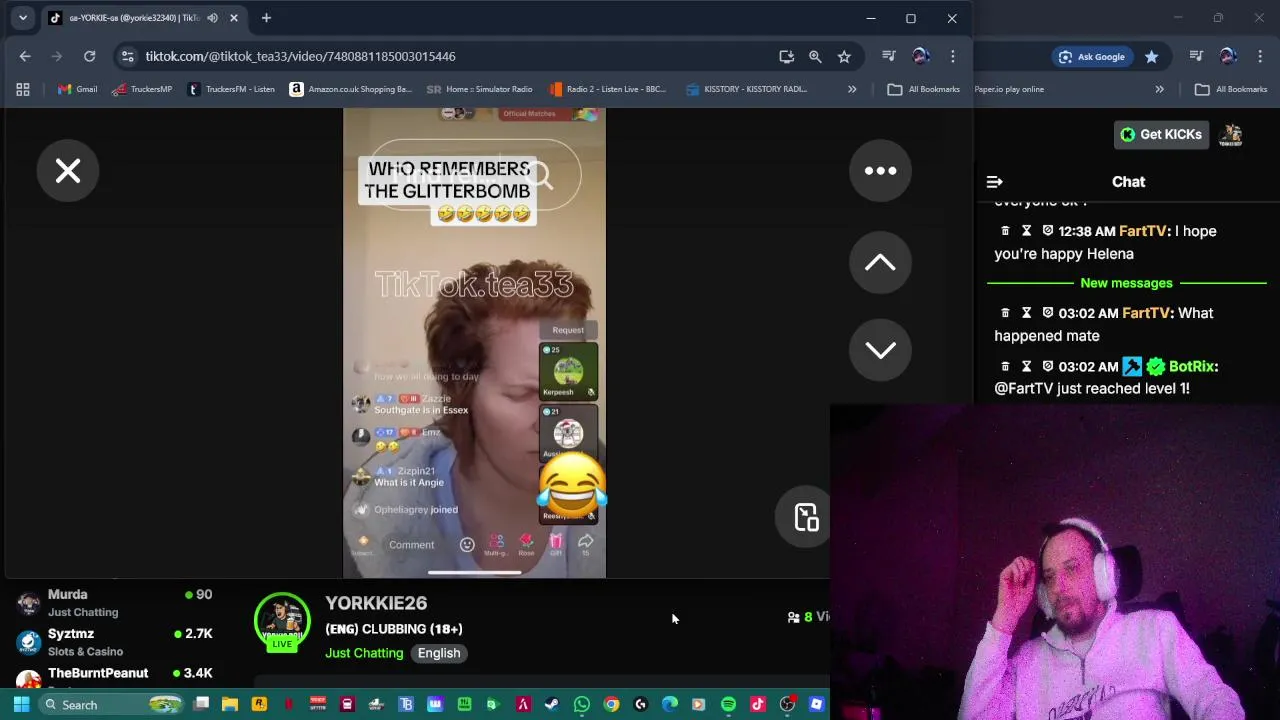Click the BotRix username in chat
The image size is (1280, 720).
(1190, 366)
